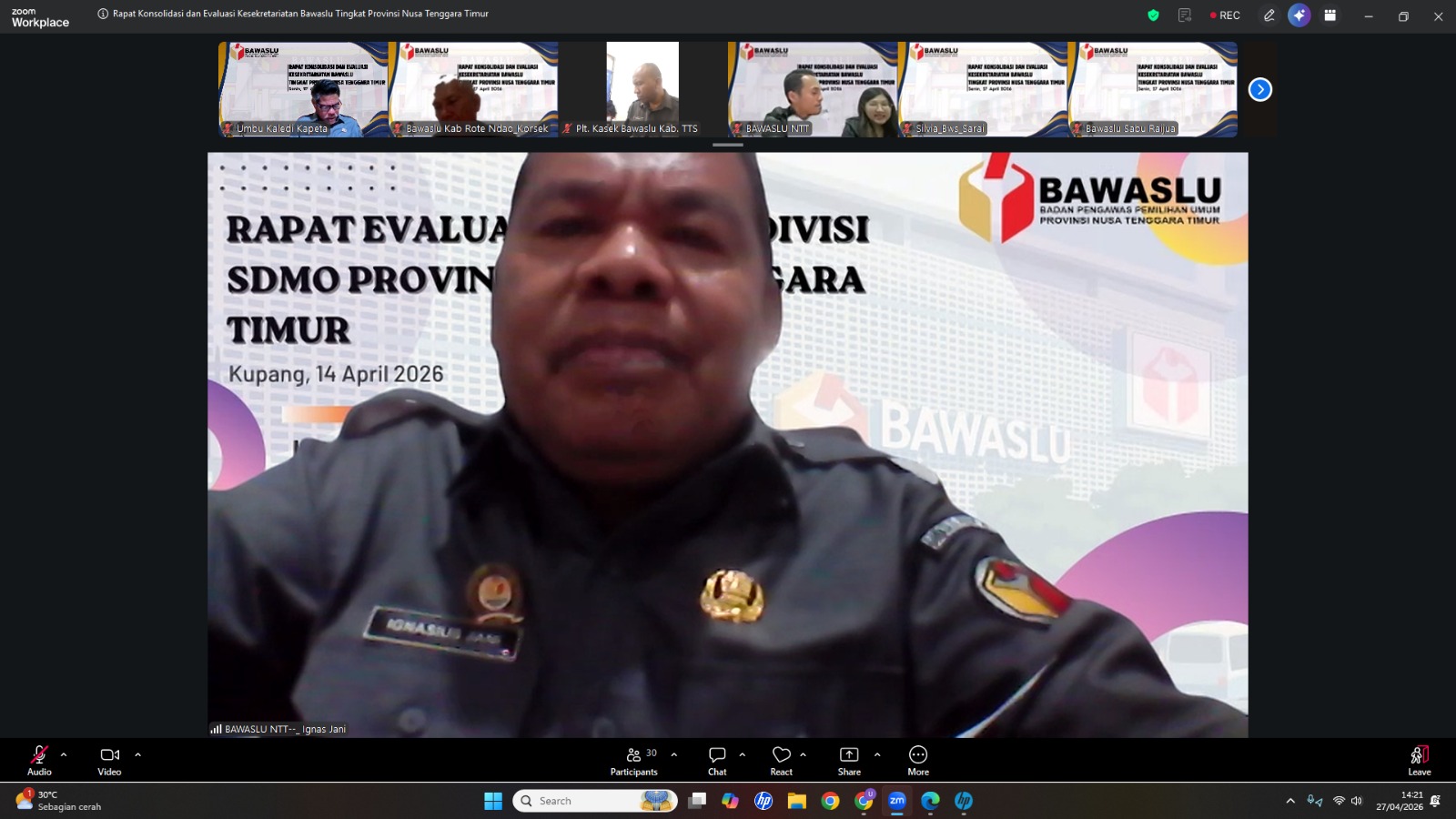Open the AI Companion sparkle button
This screenshot has width=1456, height=819.
click(1299, 15)
